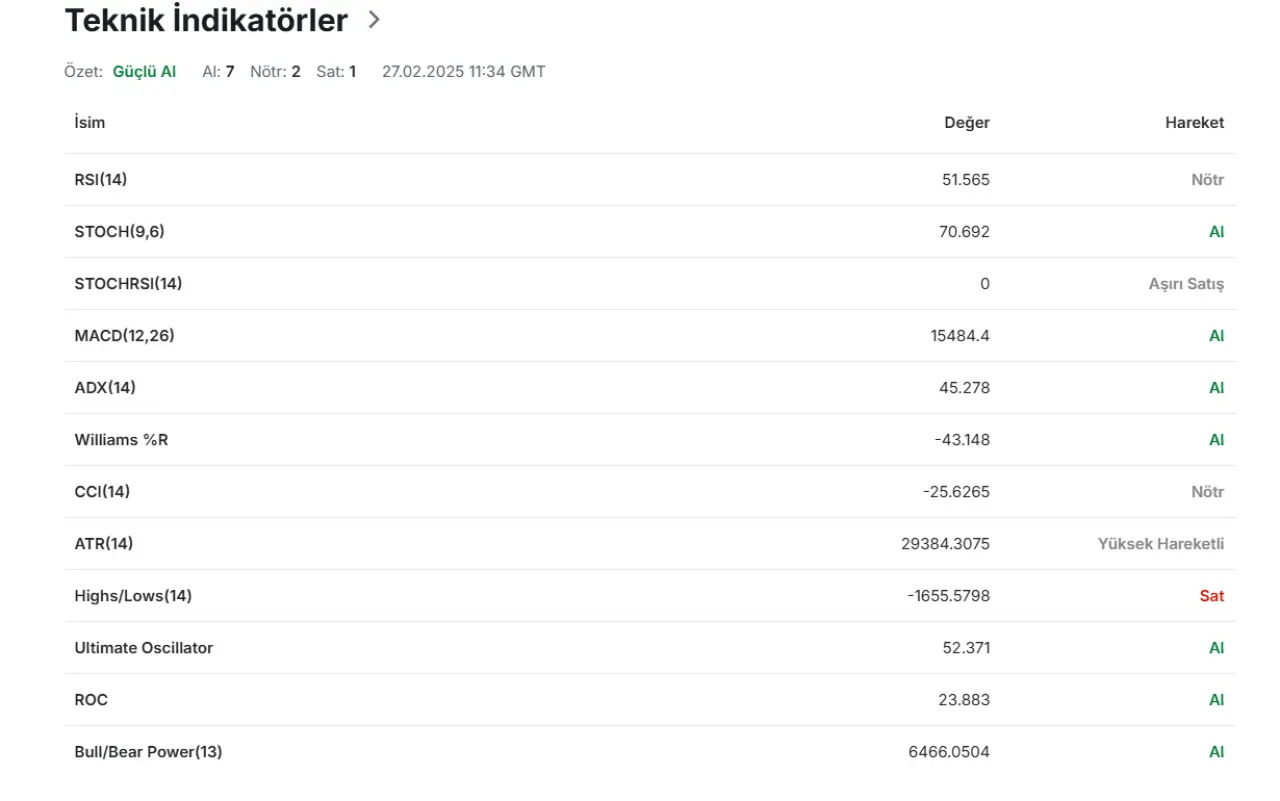Image resolution: width=1280 pixels, height=801 pixels.
Task: Select the Williams %R row
Action: pyautogui.click(x=121, y=440)
